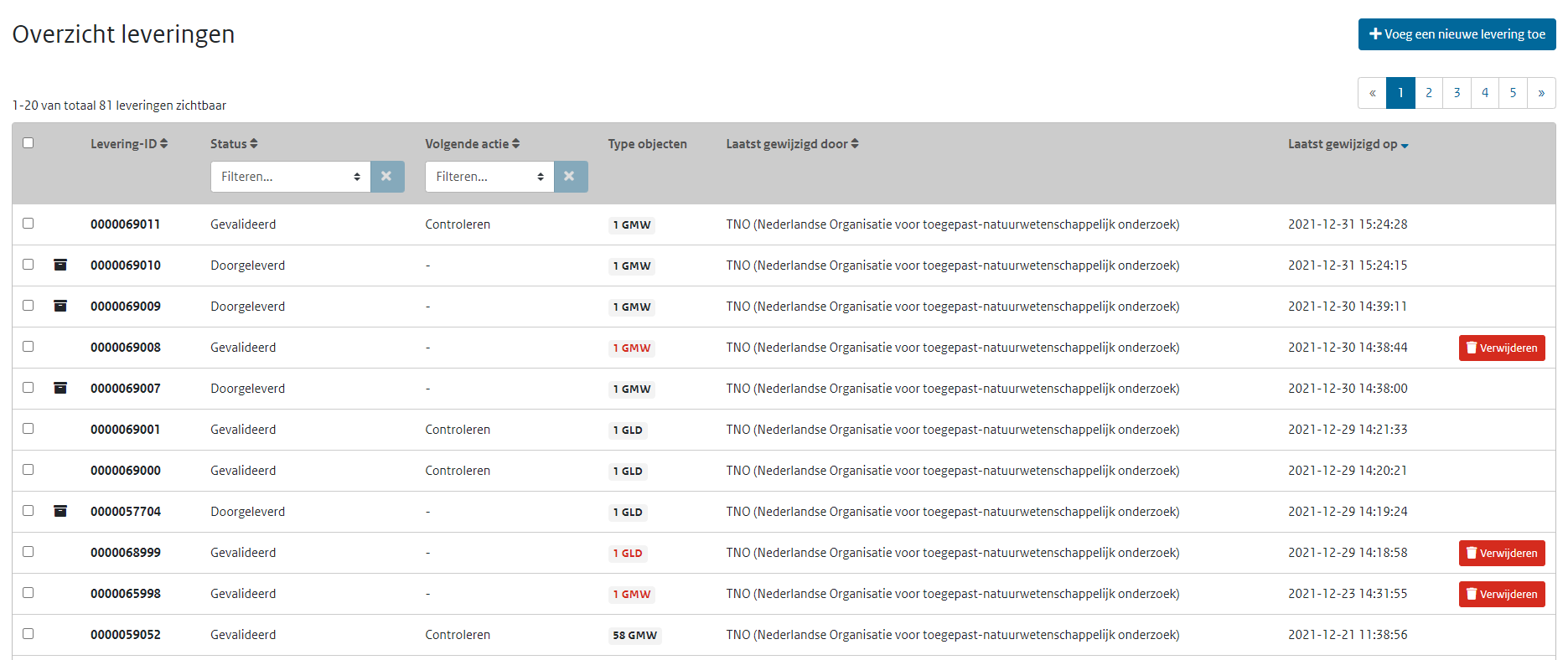Toggle sort order on Laatst gewijzigd op
This screenshot has width=1568, height=660.
pos(1404,145)
